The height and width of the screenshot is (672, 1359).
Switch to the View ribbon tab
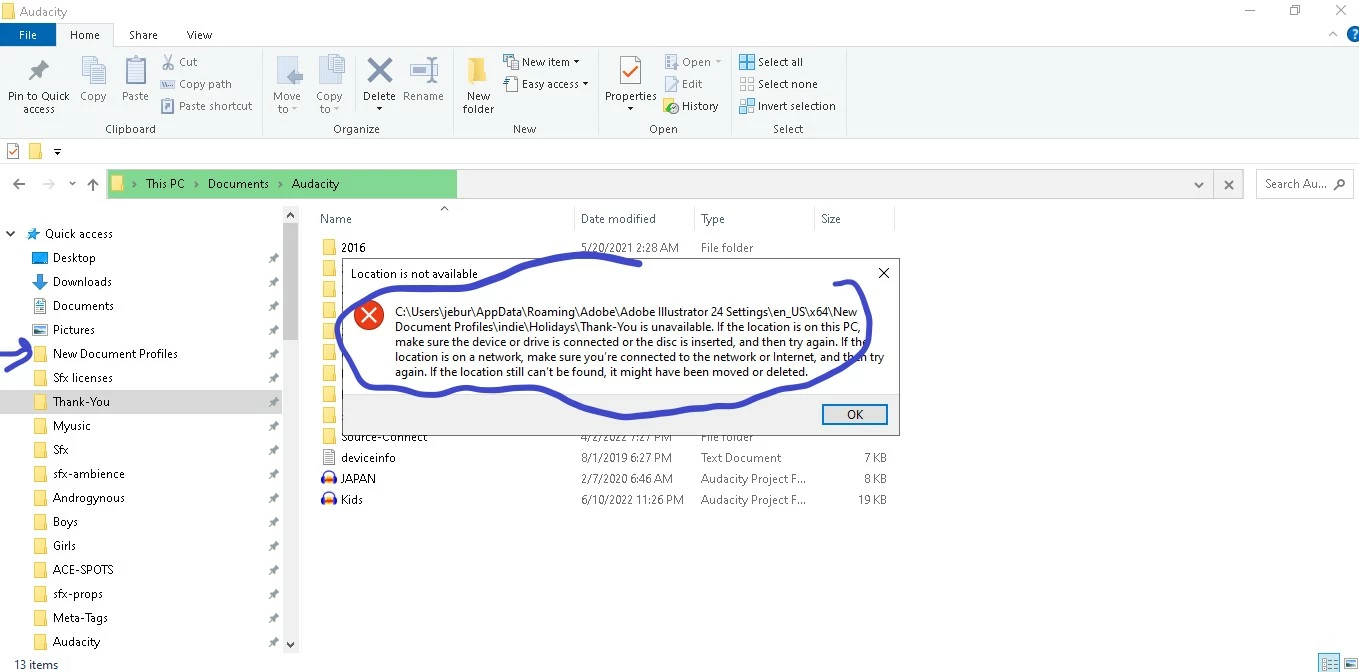tap(199, 35)
